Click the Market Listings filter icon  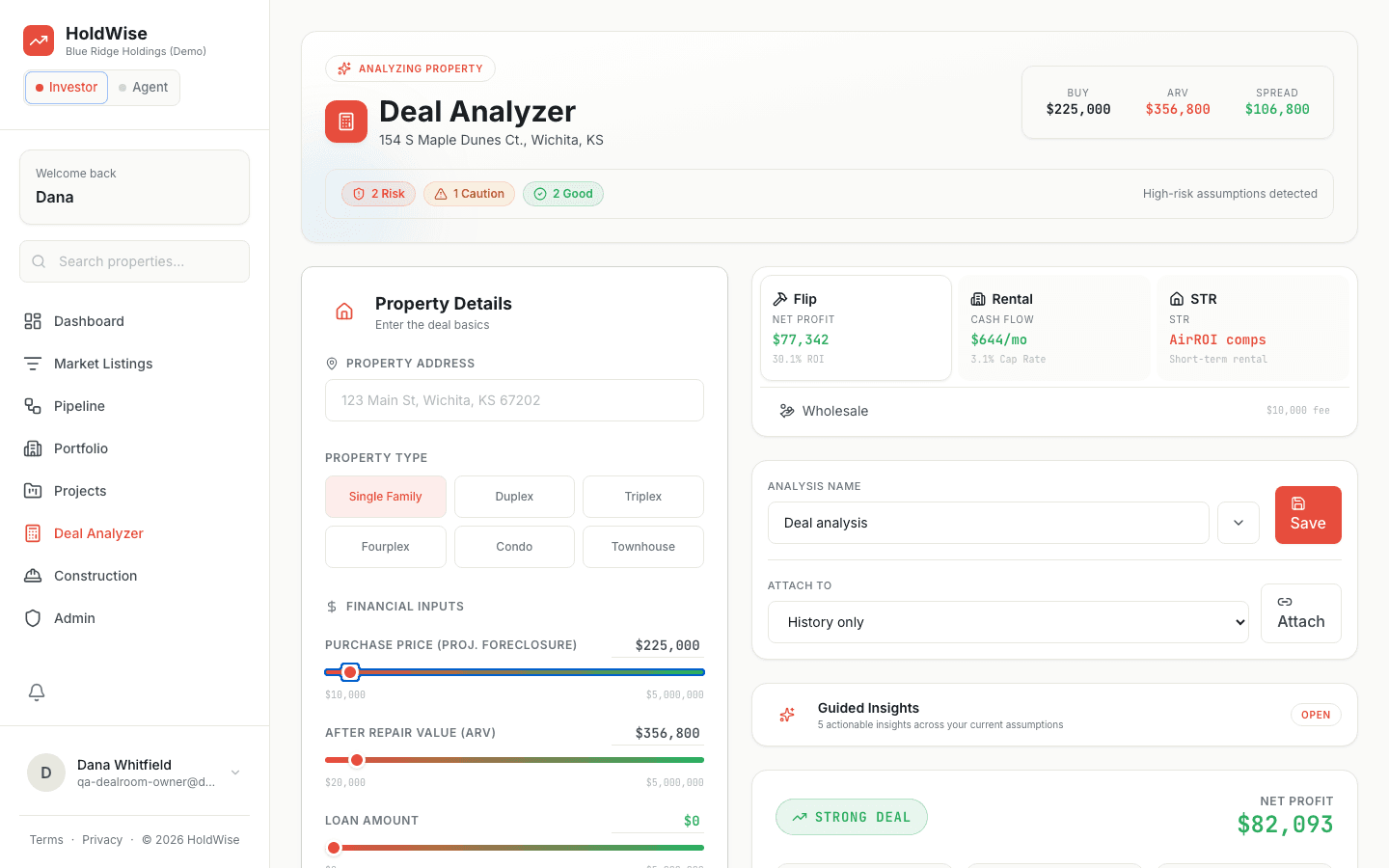33,364
